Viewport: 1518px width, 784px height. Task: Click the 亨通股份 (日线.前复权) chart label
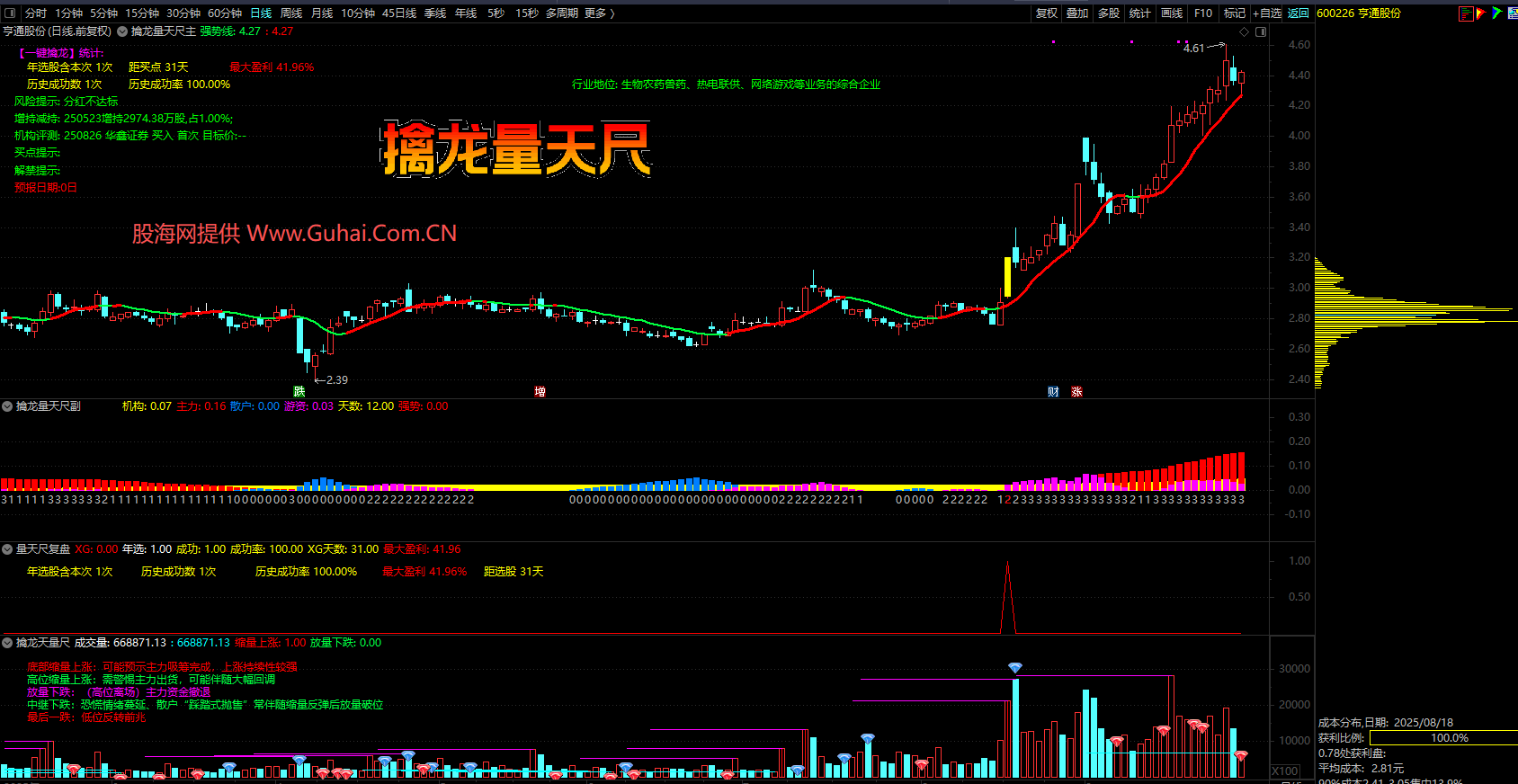[58, 31]
